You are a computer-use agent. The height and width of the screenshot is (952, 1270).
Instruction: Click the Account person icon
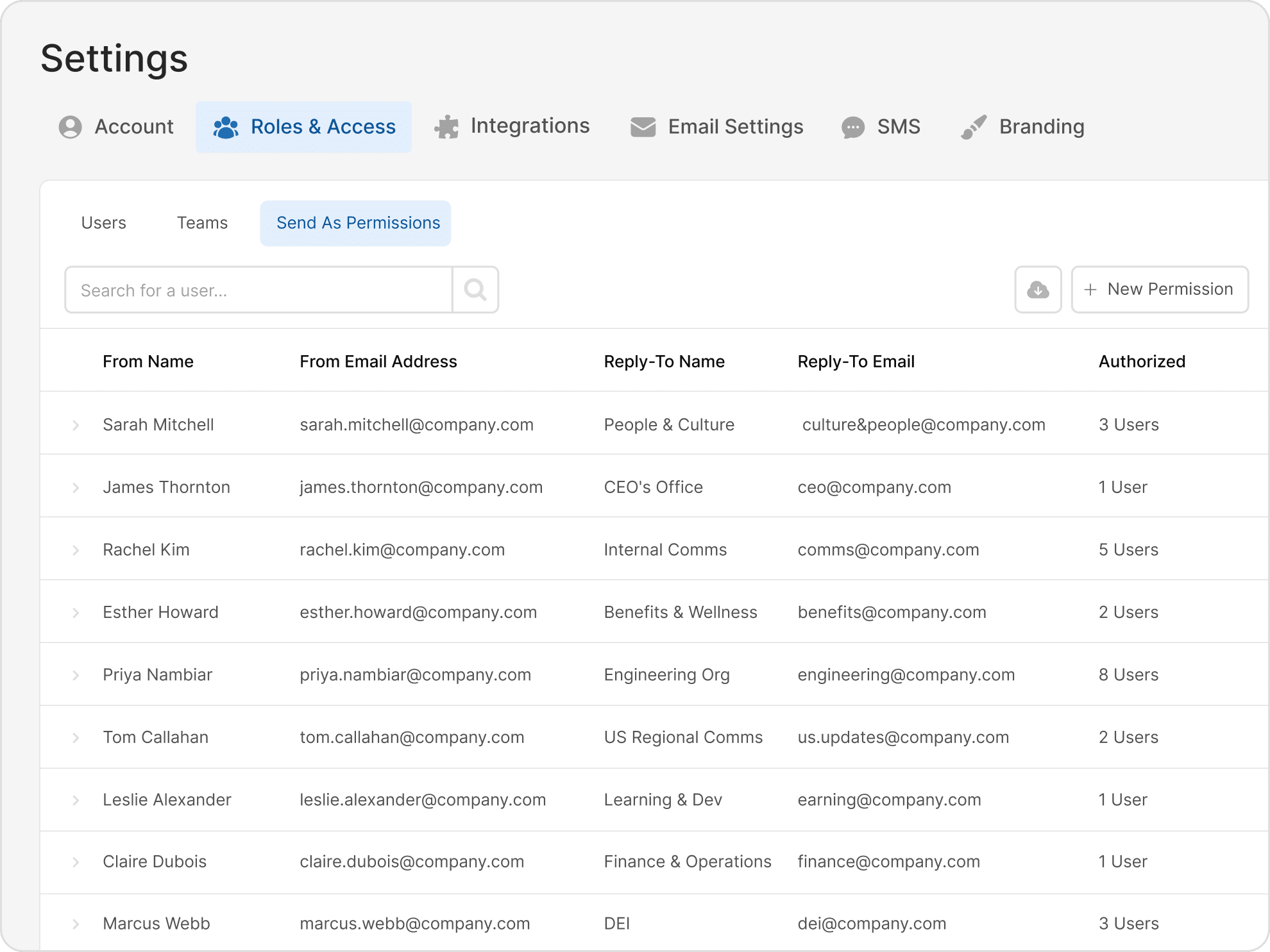click(70, 127)
